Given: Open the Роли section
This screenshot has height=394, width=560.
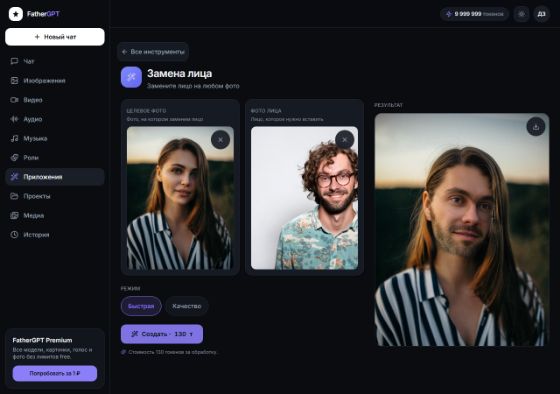Looking at the screenshot, I should tap(55, 158).
